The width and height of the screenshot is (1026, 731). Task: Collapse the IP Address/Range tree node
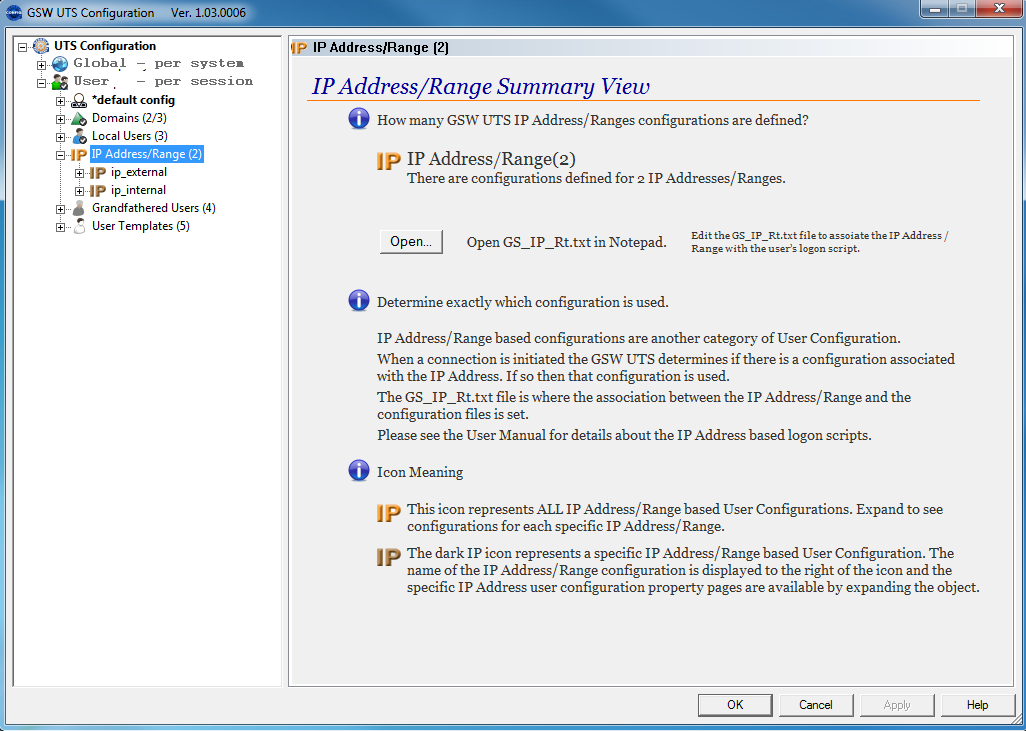click(61, 155)
